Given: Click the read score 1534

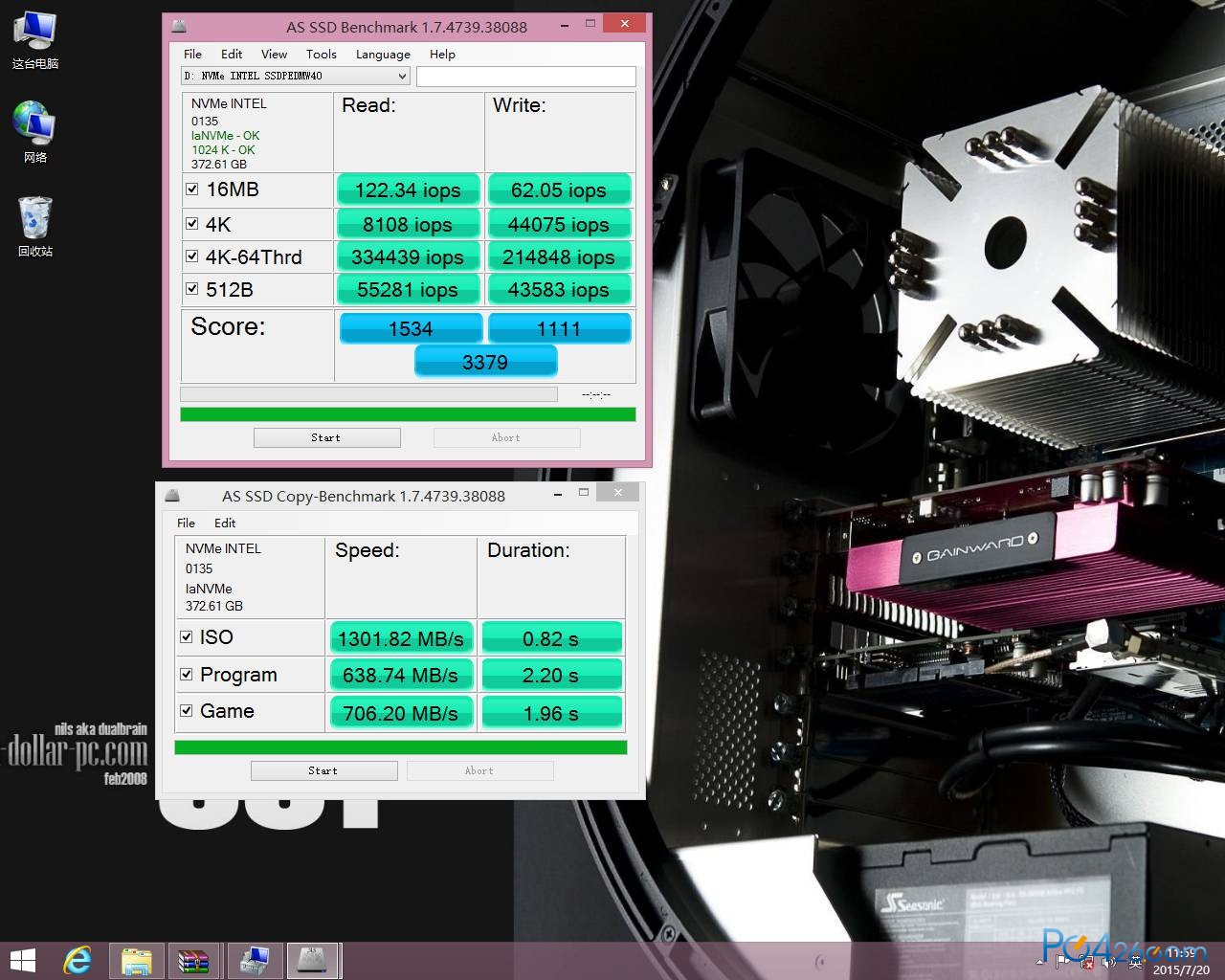Looking at the screenshot, I should point(411,327).
